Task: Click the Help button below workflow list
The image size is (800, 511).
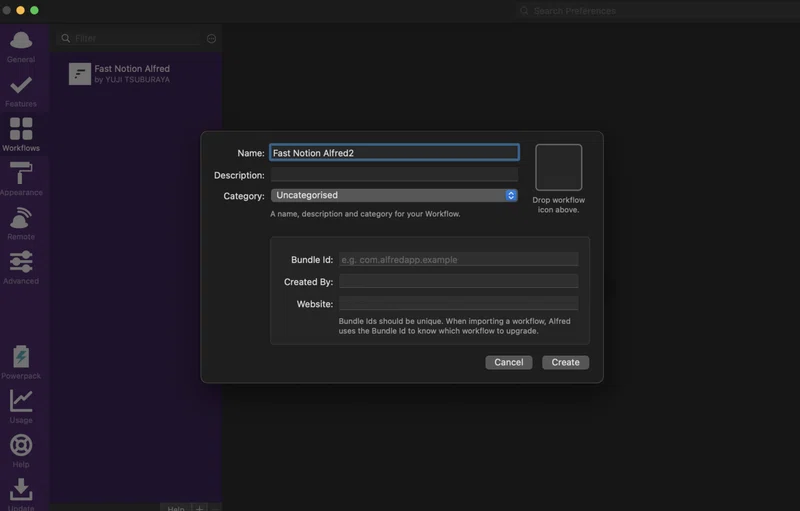Action: coord(176,508)
